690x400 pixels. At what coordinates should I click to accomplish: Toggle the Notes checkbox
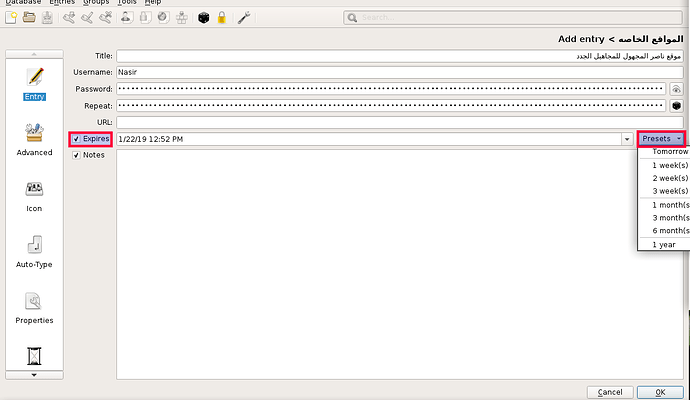tap(76, 155)
